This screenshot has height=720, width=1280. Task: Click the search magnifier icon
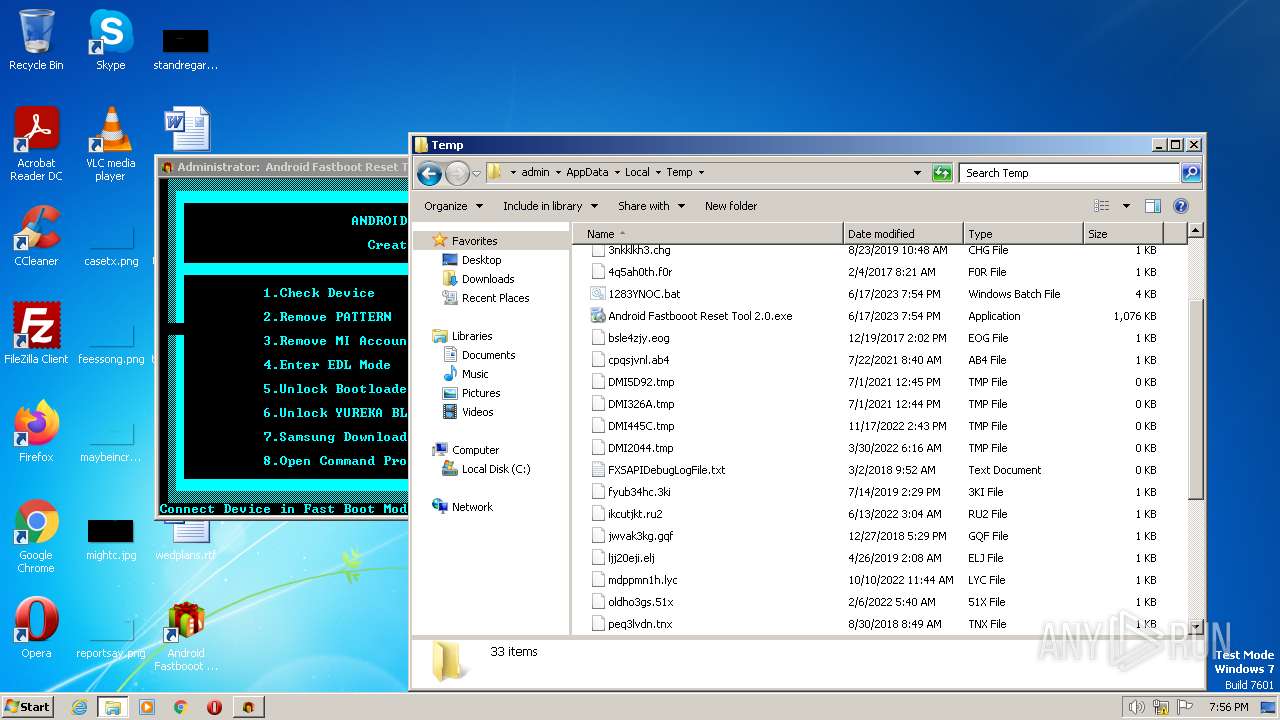pyautogui.click(x=1190, y=173)
